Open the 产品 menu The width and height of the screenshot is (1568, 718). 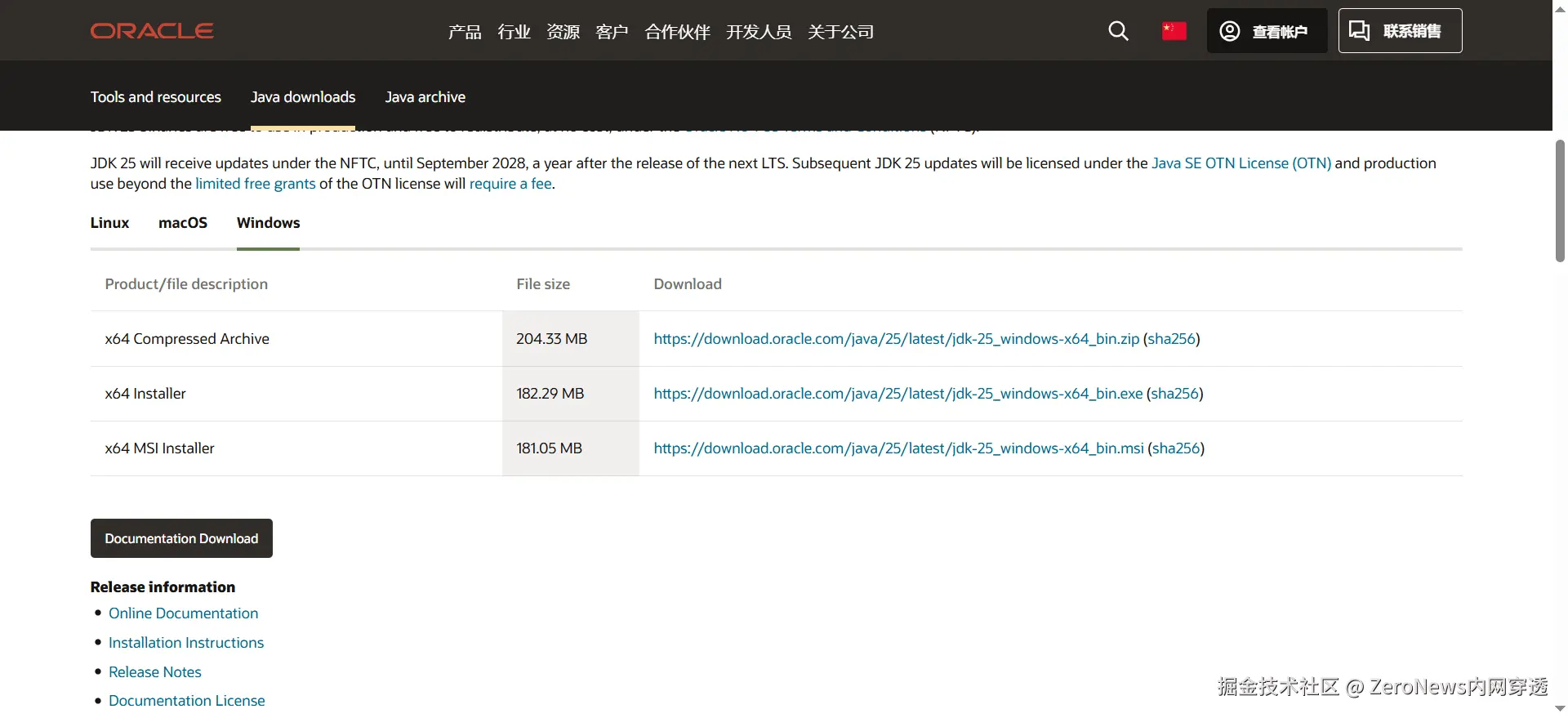tap(465, 32)
